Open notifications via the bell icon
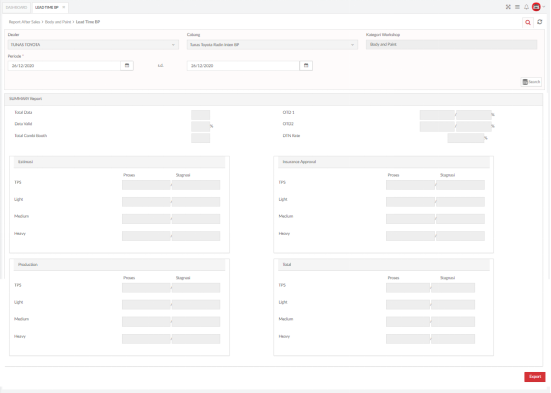 (x=526, y=7)
